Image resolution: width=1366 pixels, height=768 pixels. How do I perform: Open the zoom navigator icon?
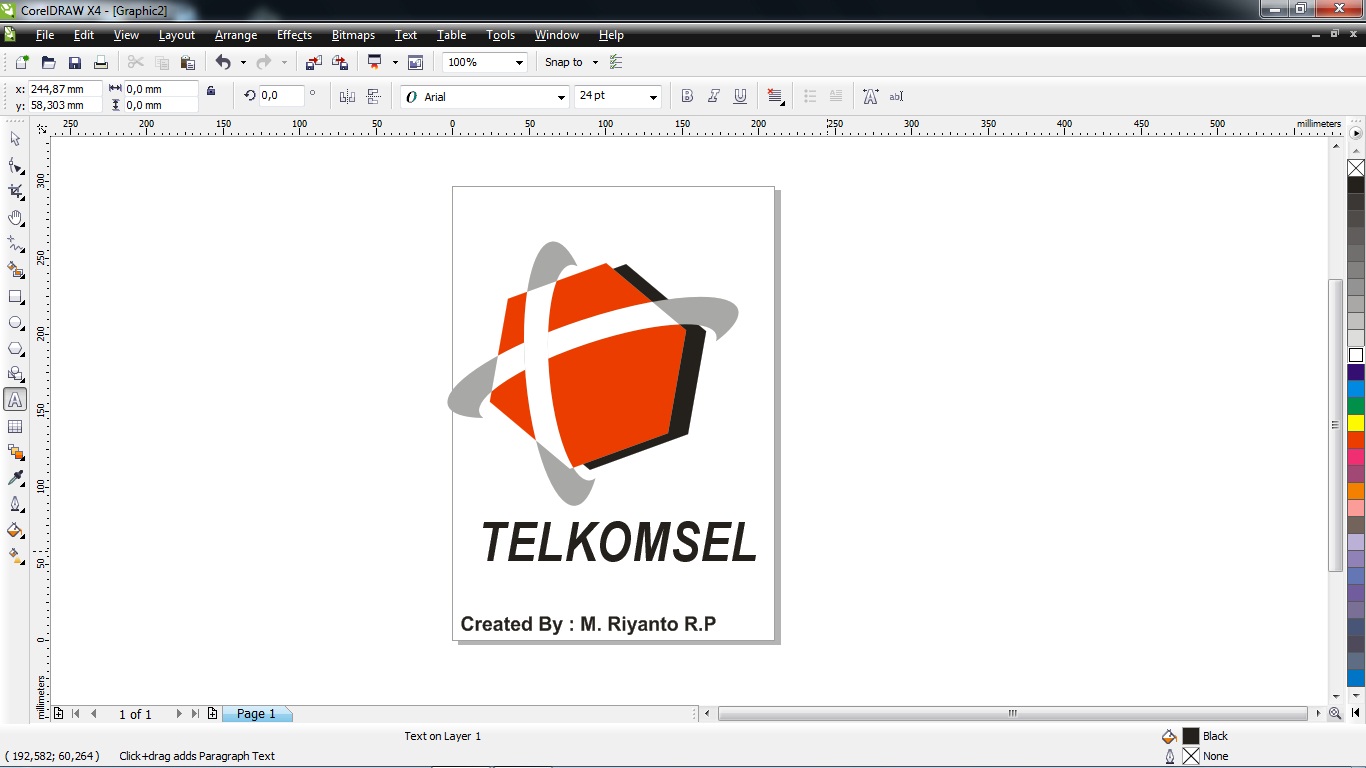(1335, 714)
